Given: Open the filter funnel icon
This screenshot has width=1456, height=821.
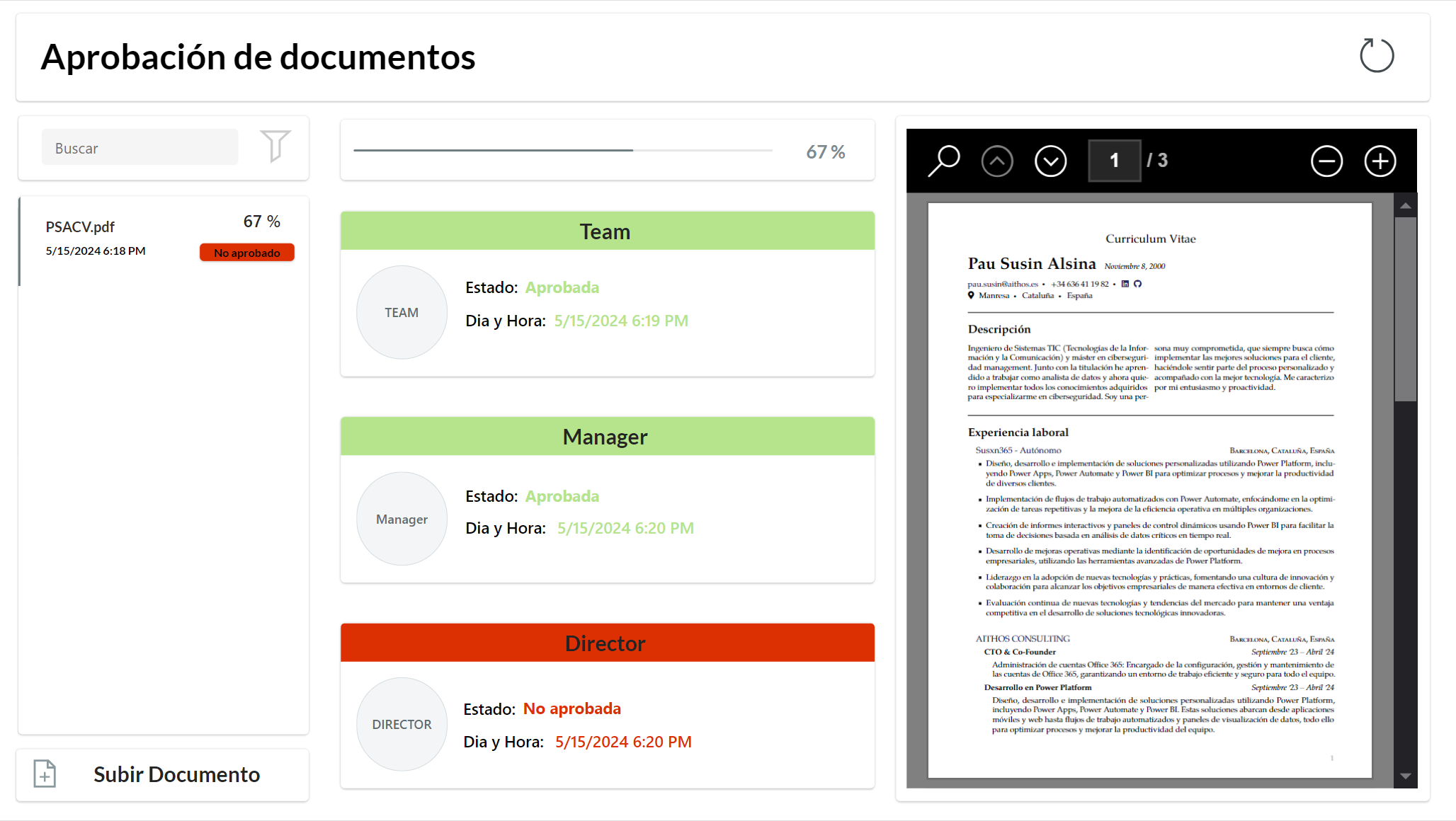Looking at the screenshot, I should [275, 146].
